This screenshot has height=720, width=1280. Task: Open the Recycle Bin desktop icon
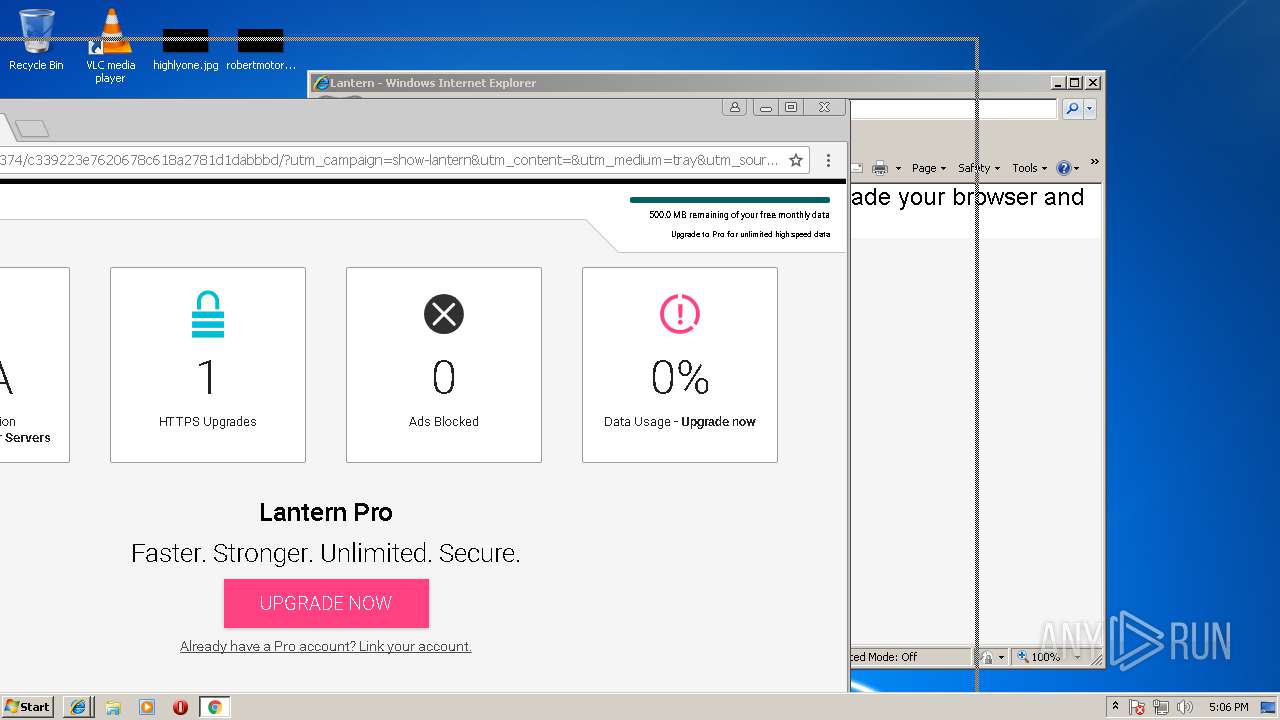pyautogui.click(x=36, y=40)
